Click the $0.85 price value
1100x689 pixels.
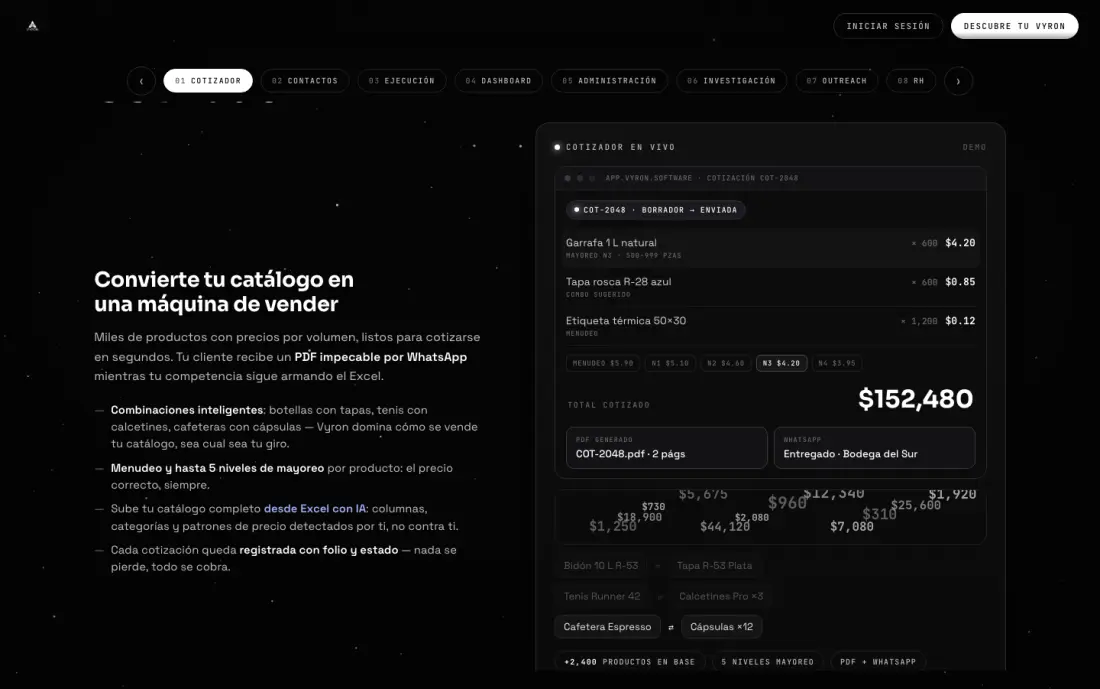(960, 281)
